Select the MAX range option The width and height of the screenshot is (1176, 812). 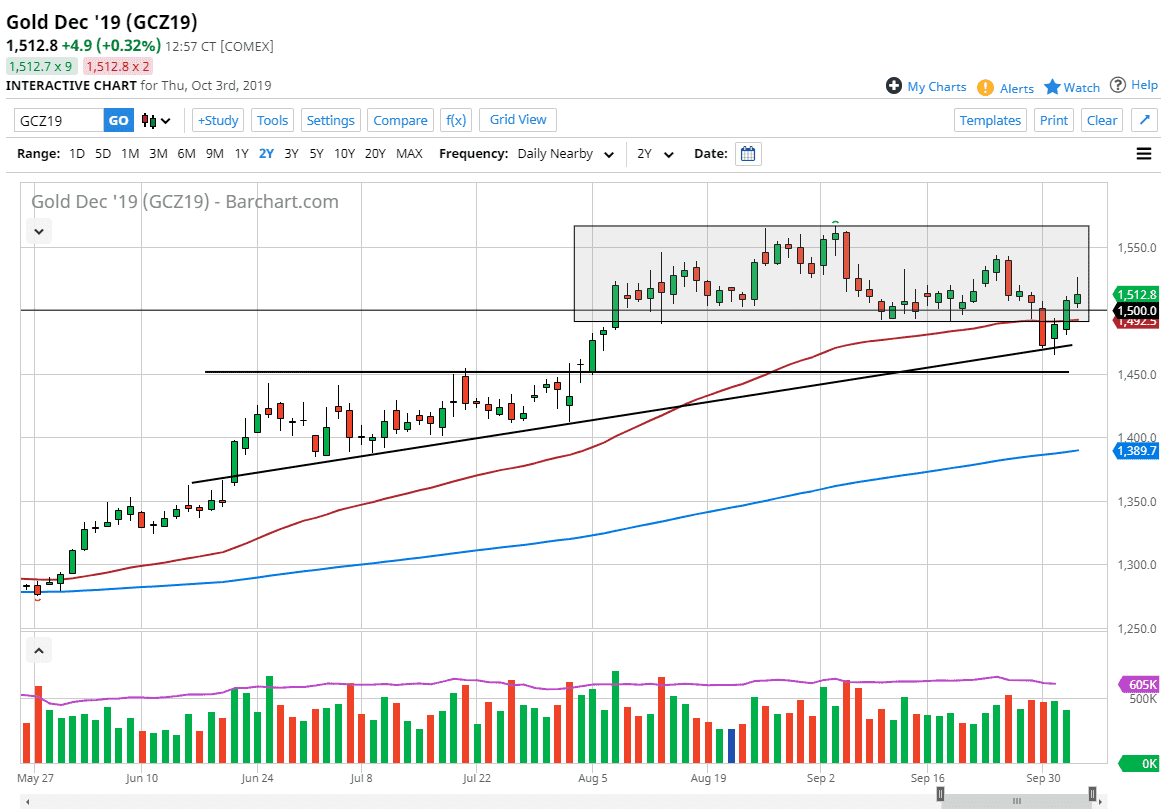tap(409, 154)
